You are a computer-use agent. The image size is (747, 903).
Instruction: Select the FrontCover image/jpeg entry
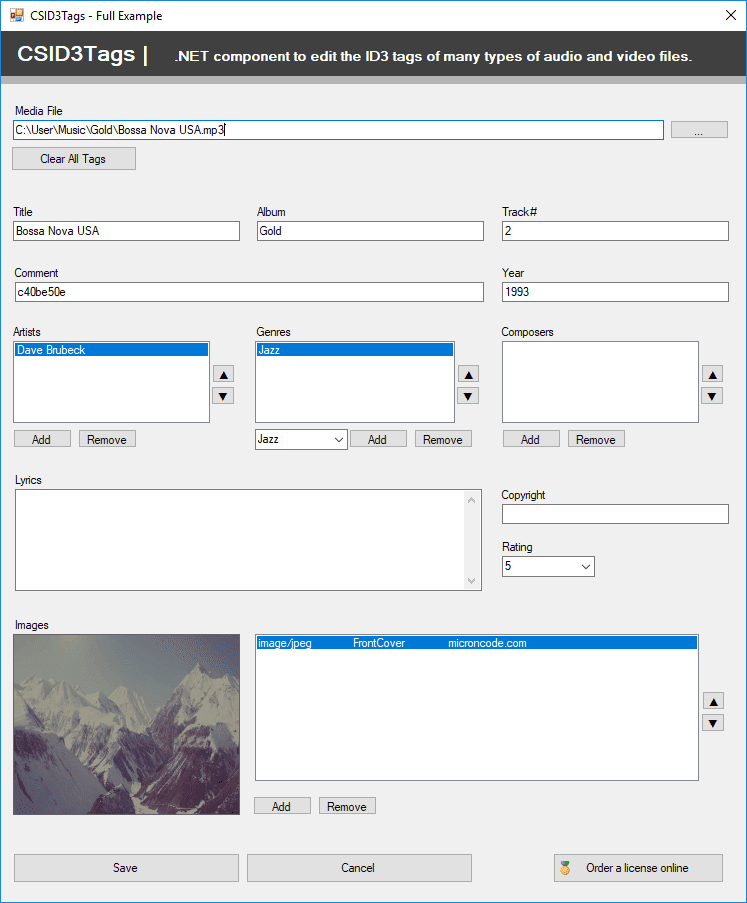[x=475, y=643]
